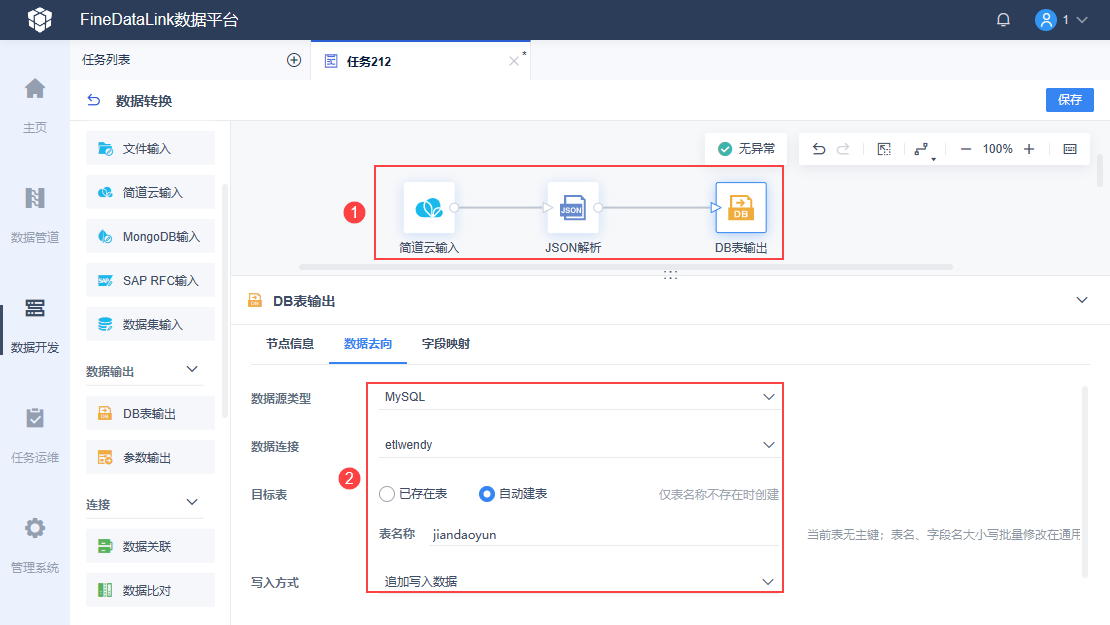
Task: Zoom in the canvas
Action: 1029,149
